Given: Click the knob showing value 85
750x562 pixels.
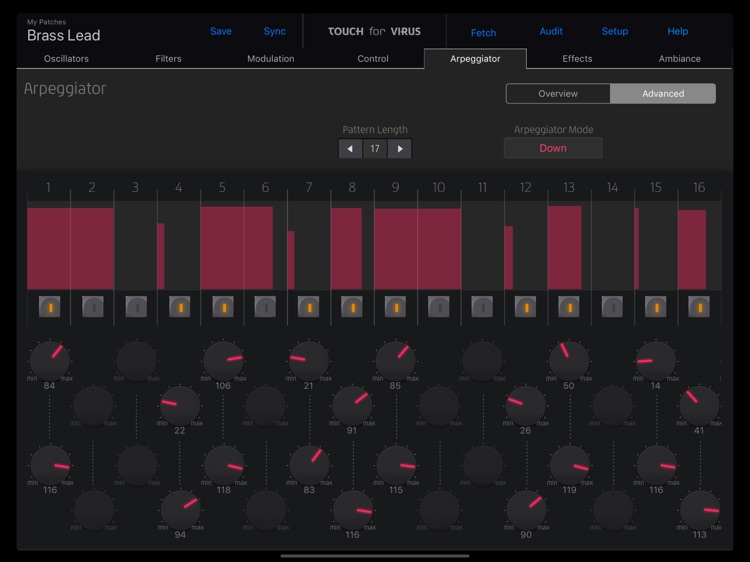Looking at the screenshot, I should coord(396,361).
